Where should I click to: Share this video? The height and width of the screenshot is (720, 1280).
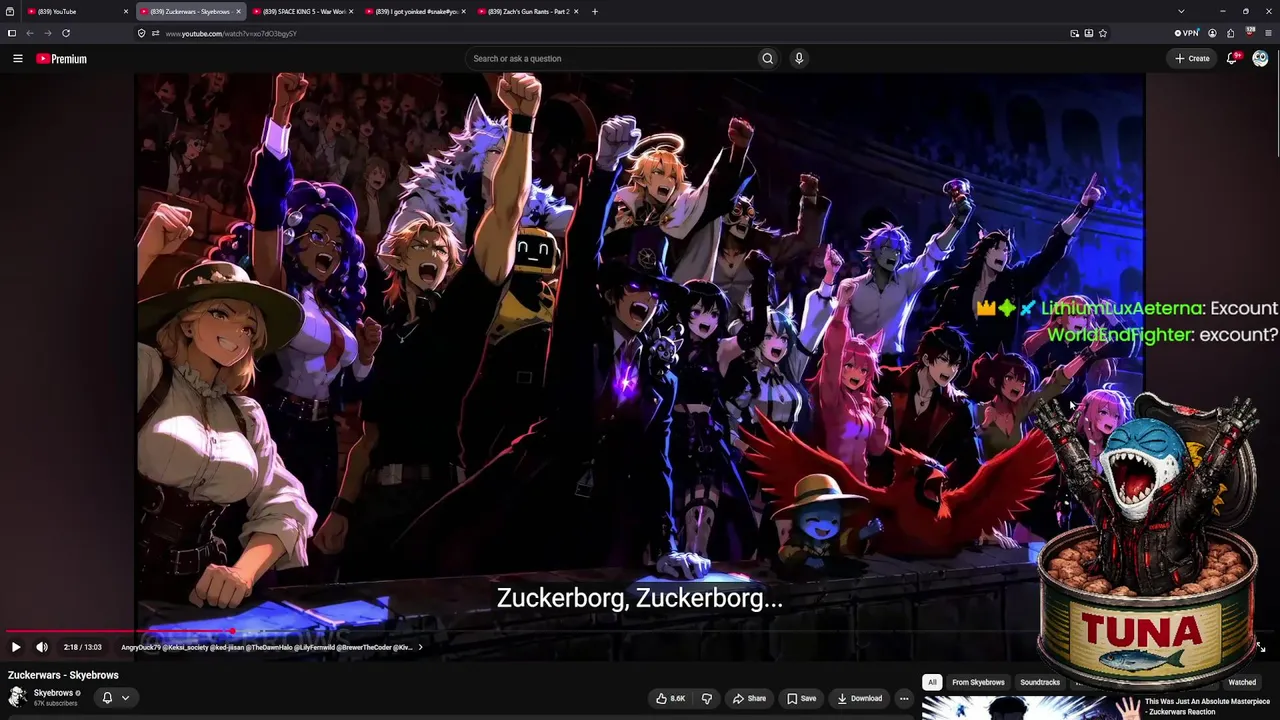tap(749, 698)
